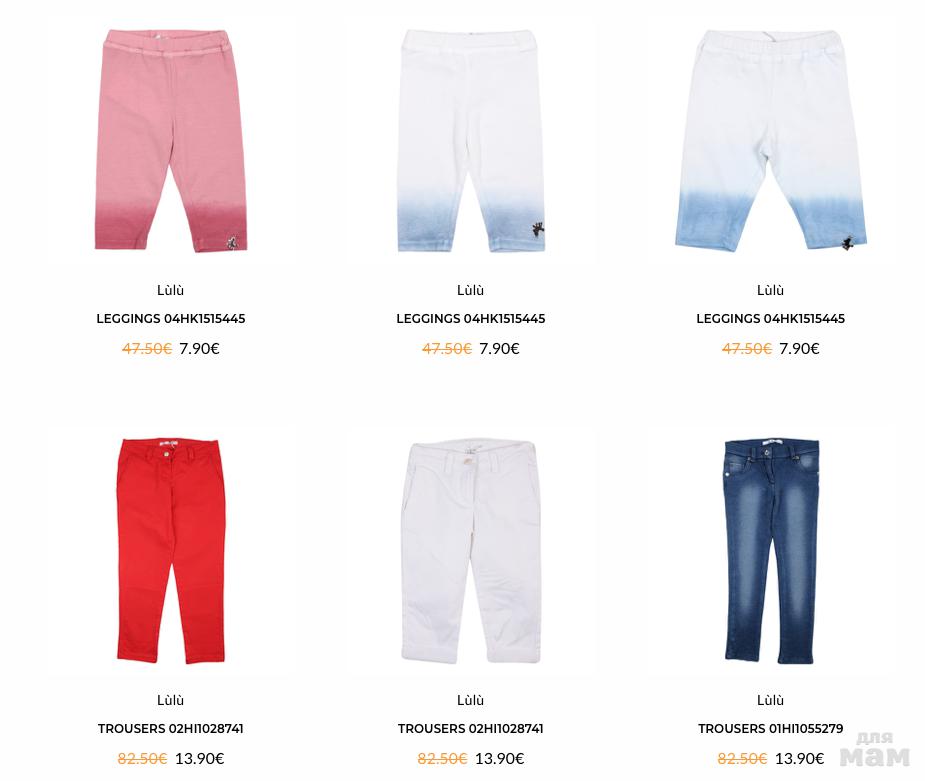Click TROUSERS 01HI1055279 product title

click(770, 729)
